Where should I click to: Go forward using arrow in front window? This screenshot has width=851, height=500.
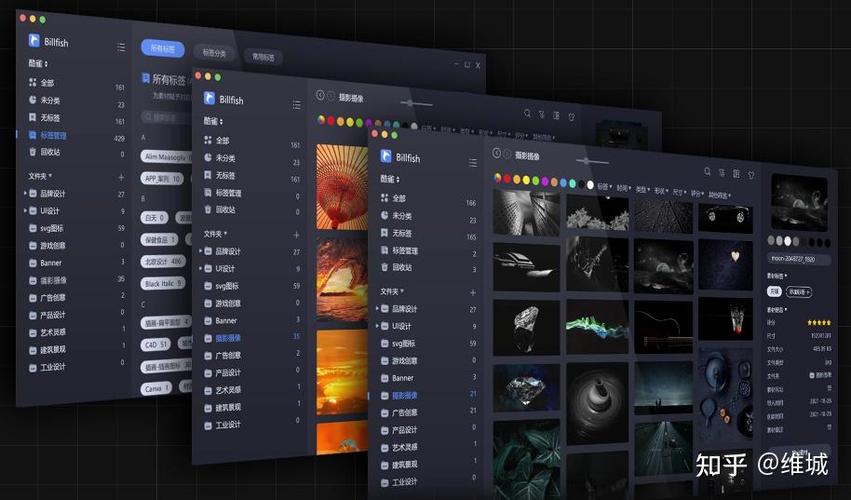point(507,154)
